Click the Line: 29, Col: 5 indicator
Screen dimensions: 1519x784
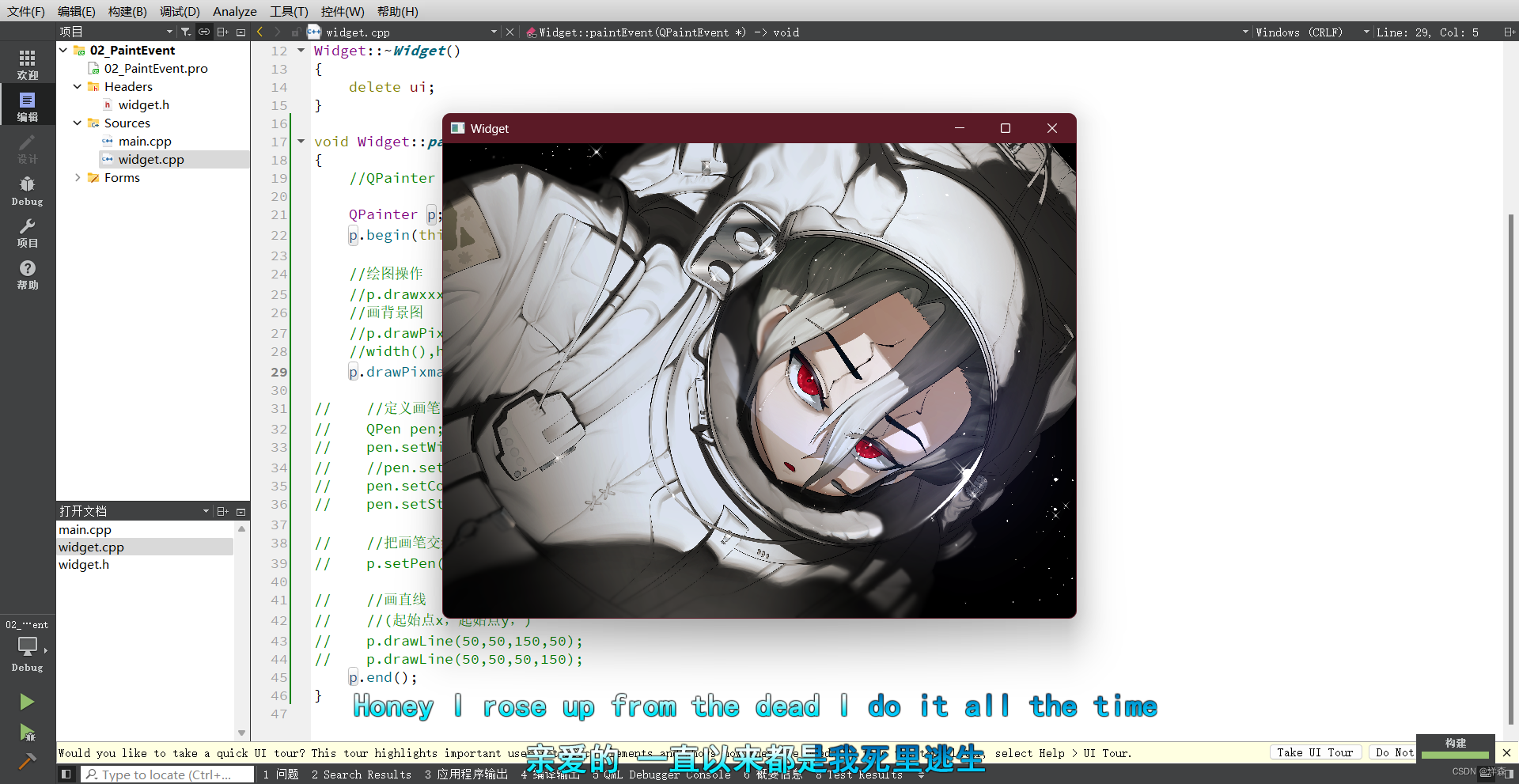(x=1427, y=32)
